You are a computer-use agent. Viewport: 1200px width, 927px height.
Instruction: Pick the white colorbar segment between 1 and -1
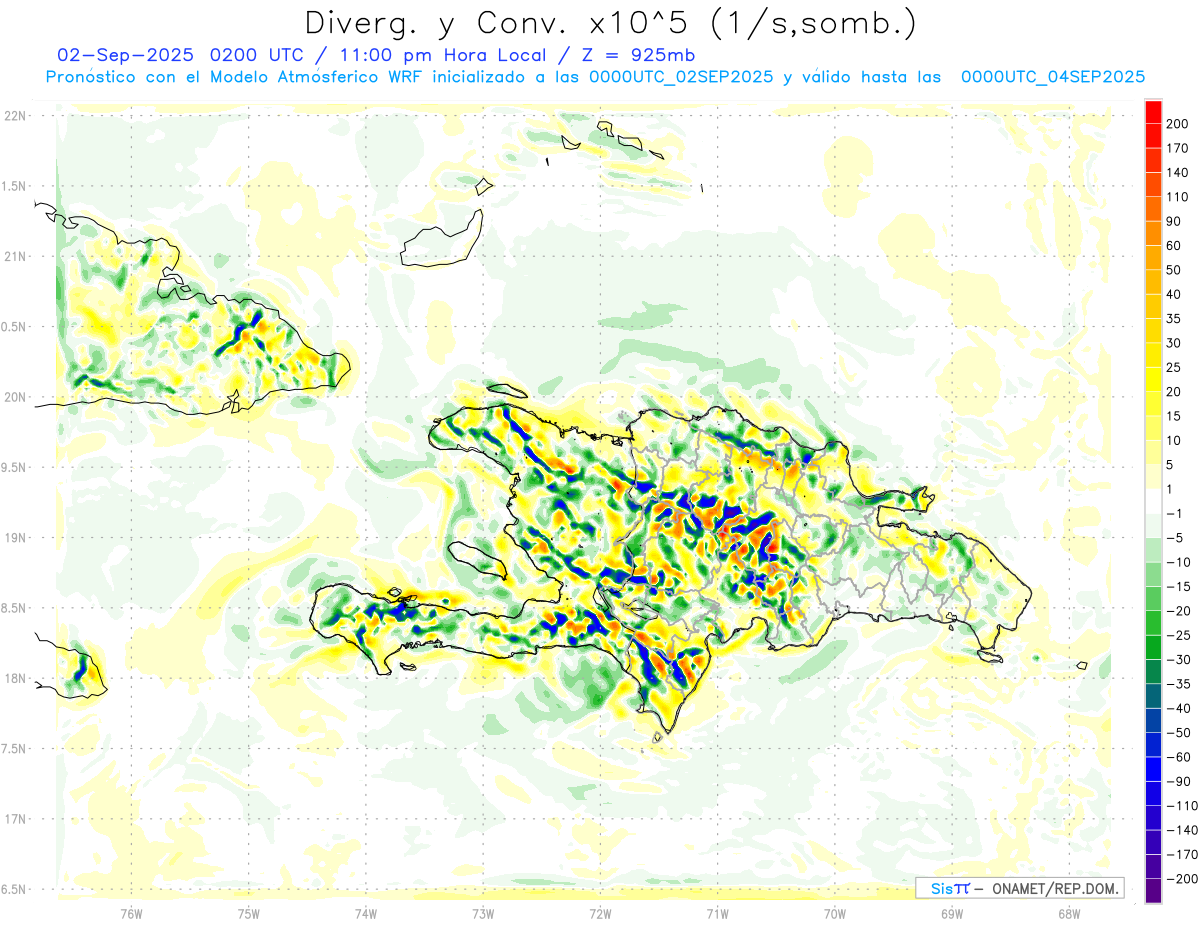pos(1154,501)
